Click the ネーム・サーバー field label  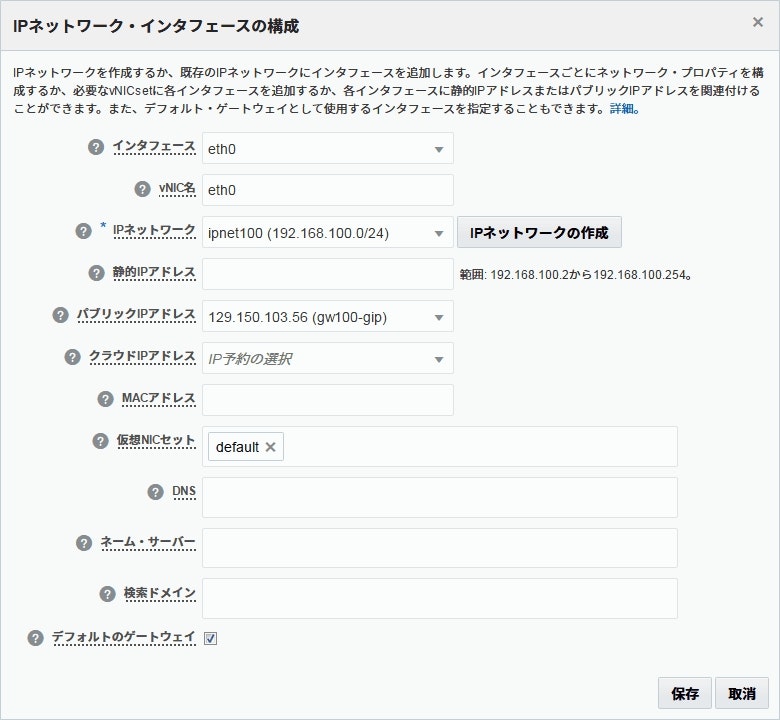(148, 542)
